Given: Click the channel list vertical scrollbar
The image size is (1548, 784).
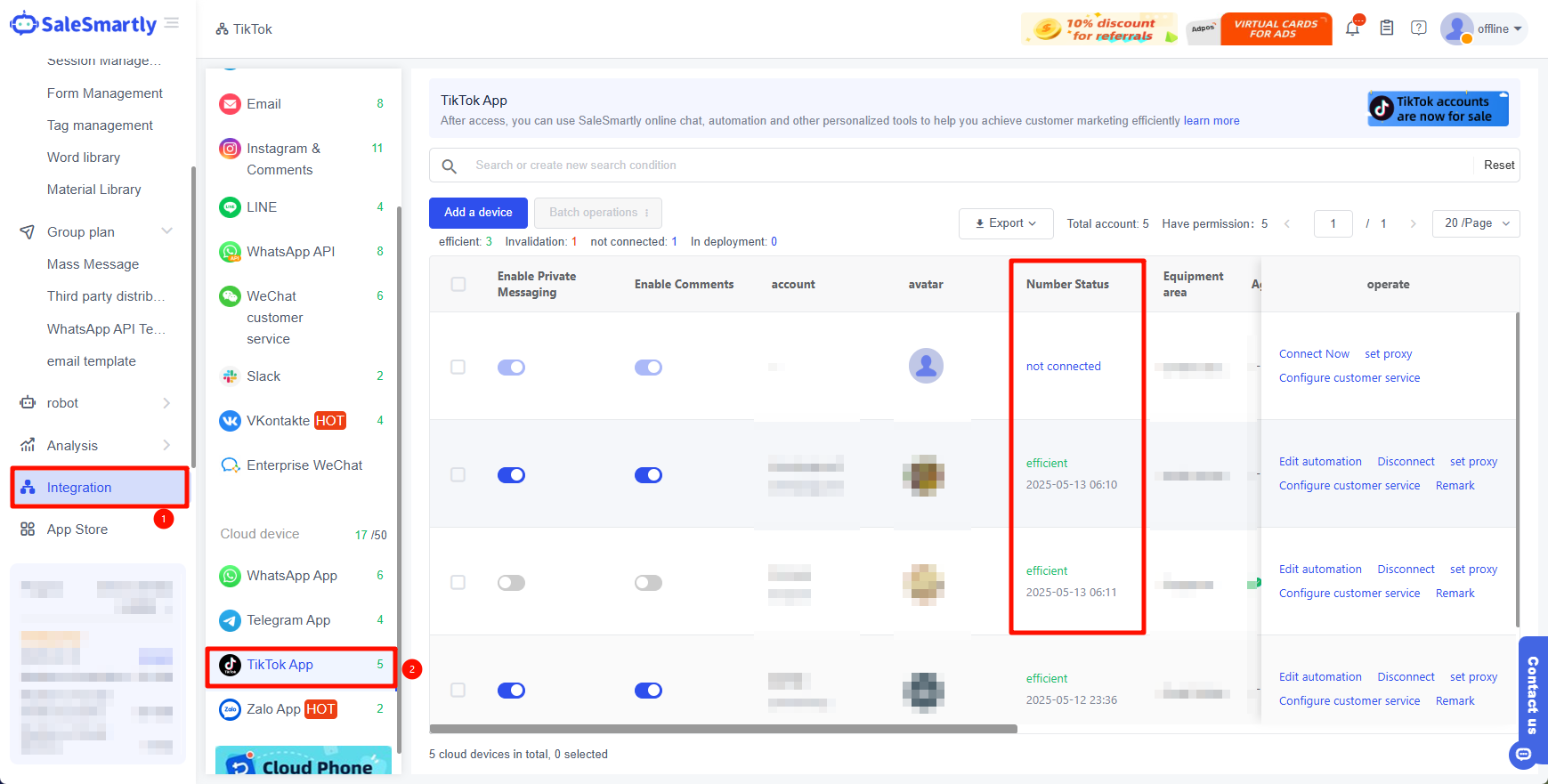Looking at the screenshot, I should pyautogui.click(x=399, y=481).
